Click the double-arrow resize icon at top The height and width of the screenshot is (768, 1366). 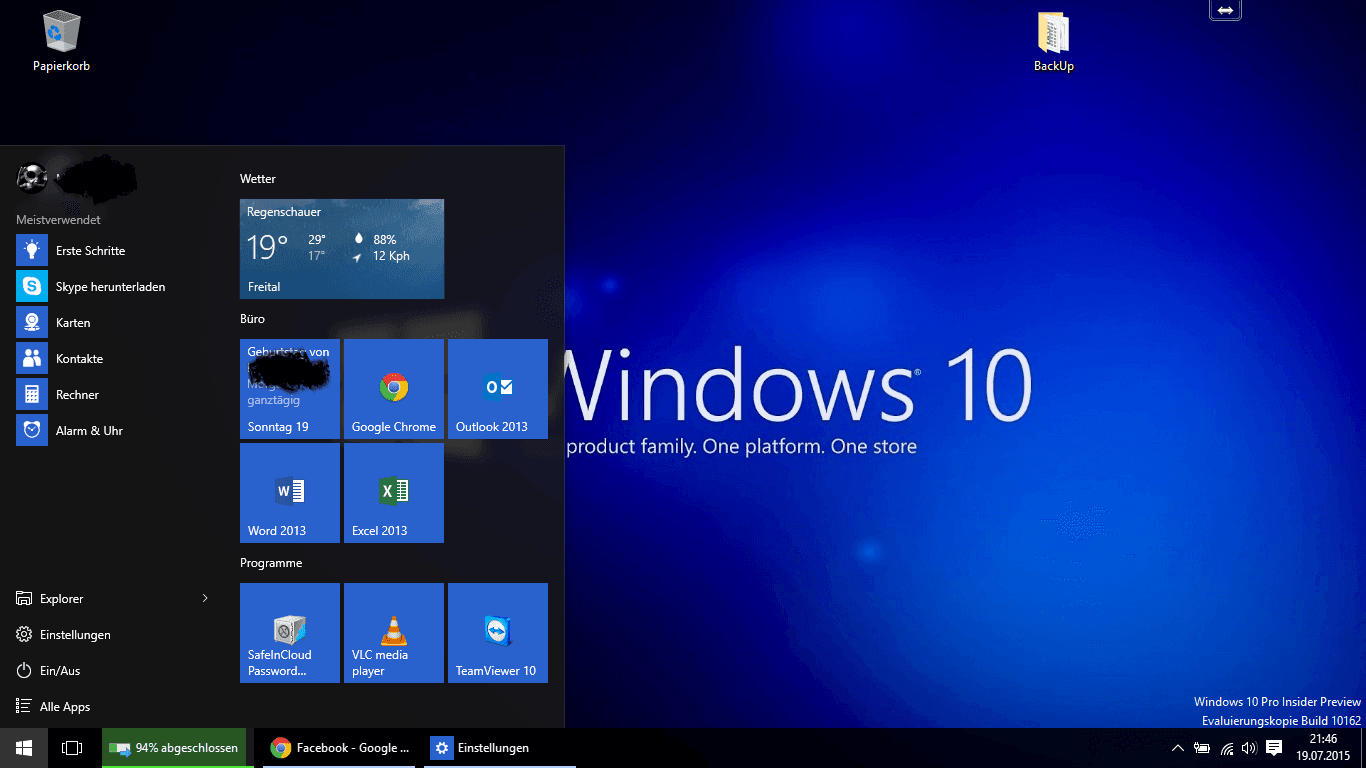click(x=1225, y=10)
